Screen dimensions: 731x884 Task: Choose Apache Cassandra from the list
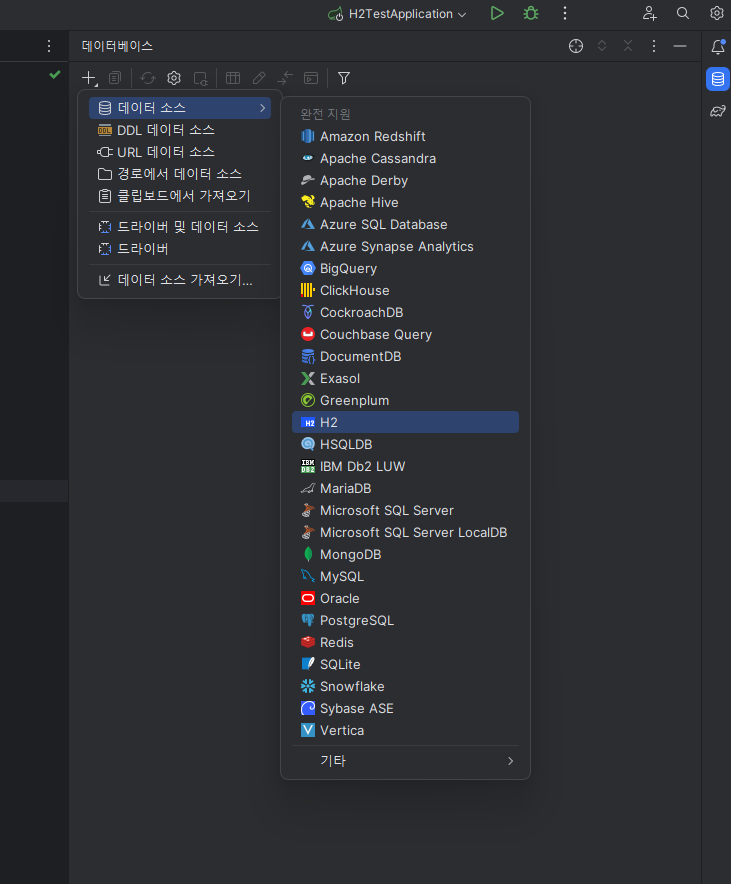coord(405,158)
